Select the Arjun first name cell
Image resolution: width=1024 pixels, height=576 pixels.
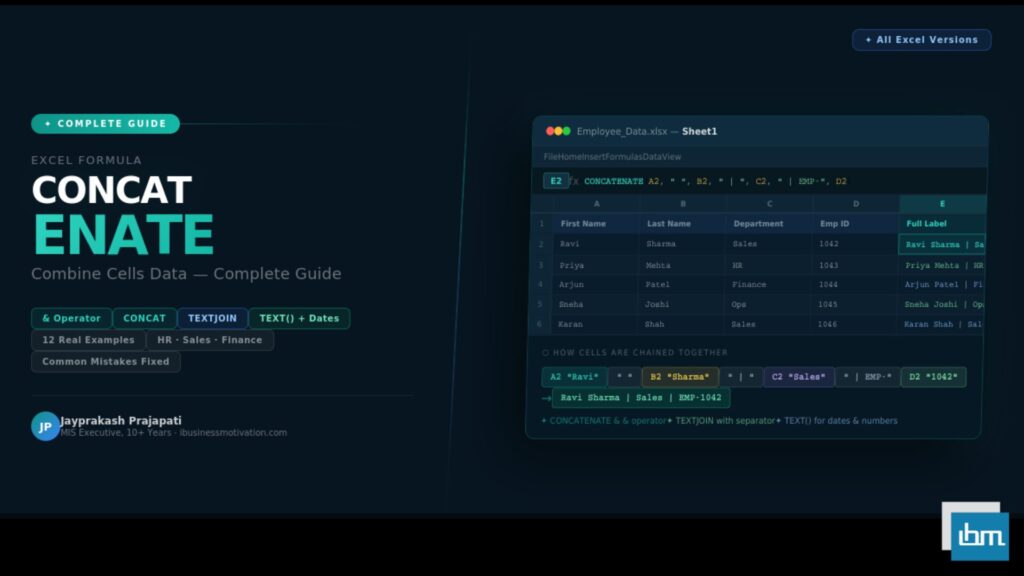tap(596, 285)
